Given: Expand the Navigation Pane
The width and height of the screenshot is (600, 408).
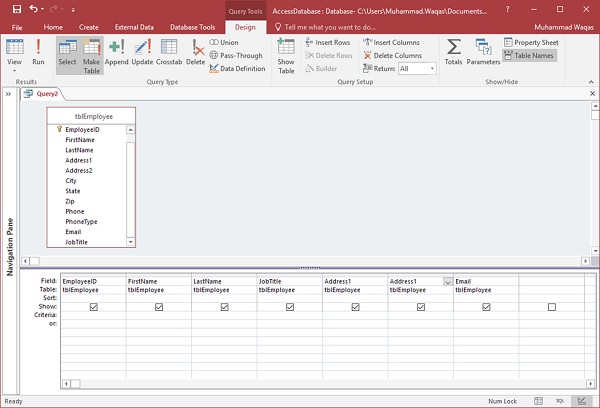Looking at the screenshot, I should point(8,93).
